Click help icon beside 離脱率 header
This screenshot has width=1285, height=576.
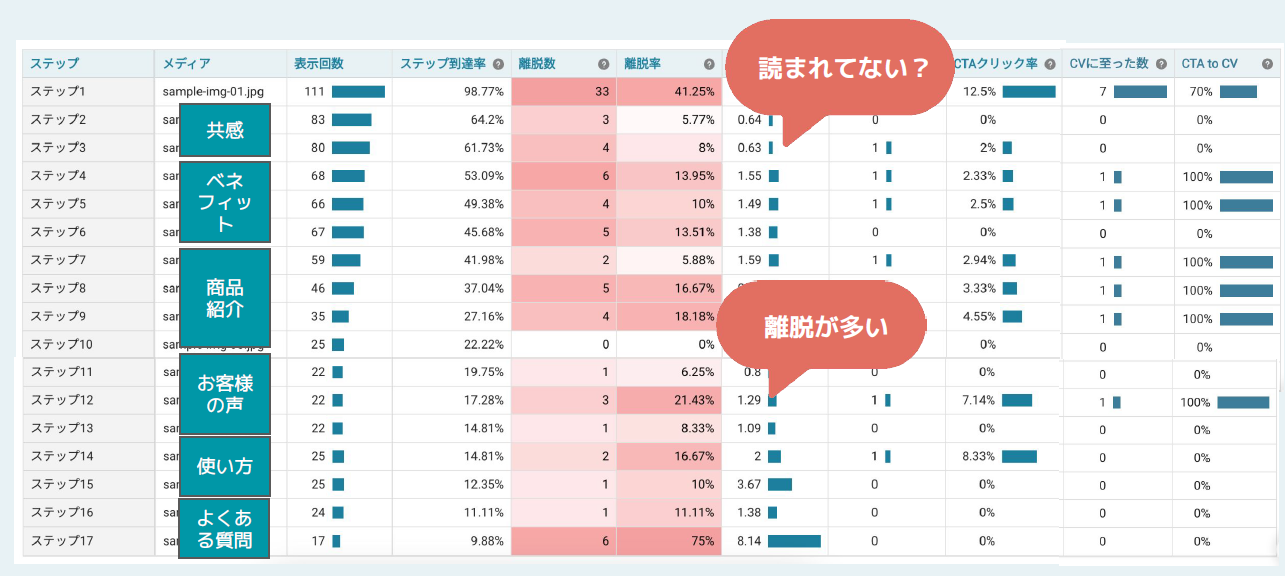click(709, 64)
